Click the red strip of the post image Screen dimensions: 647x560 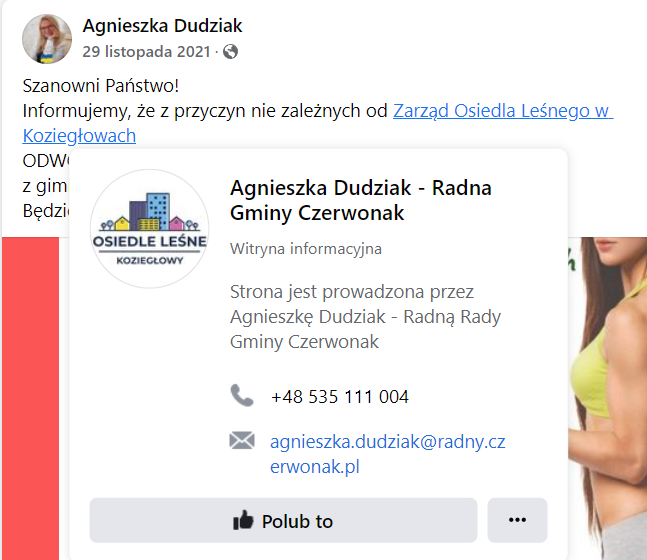pos(31,398)
